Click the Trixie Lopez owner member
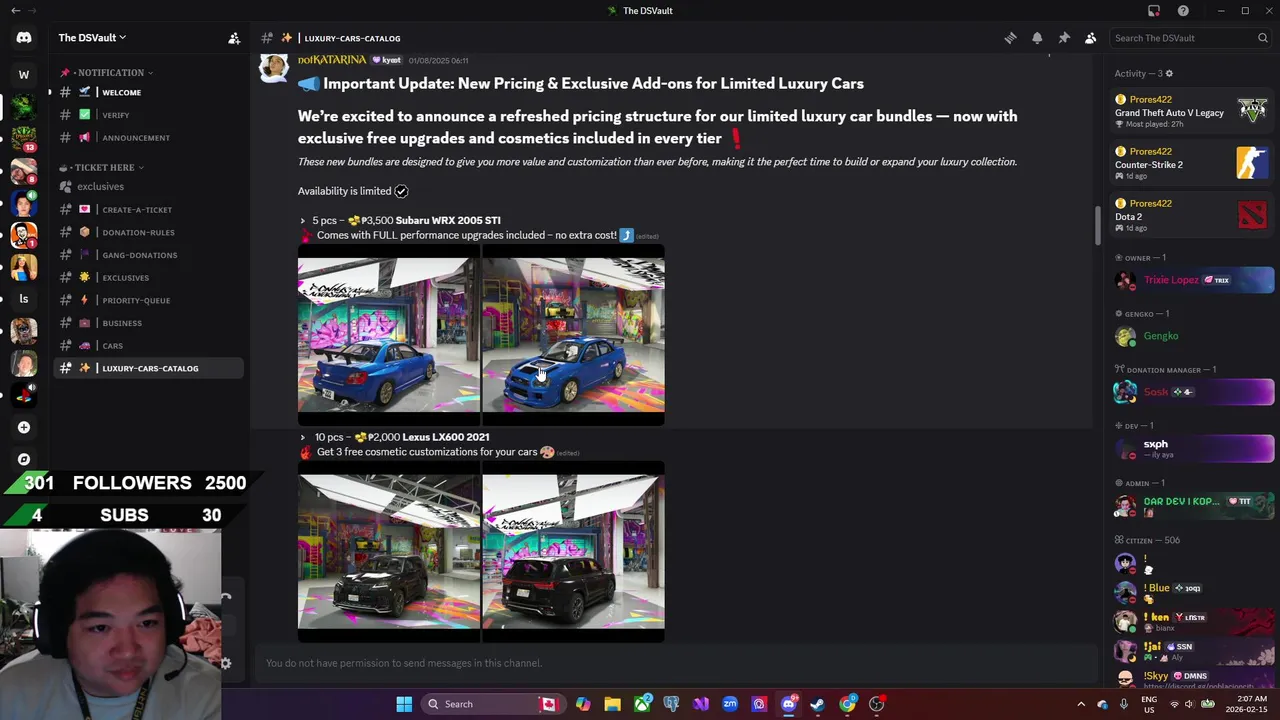1280x720 pixels. 1193,280
